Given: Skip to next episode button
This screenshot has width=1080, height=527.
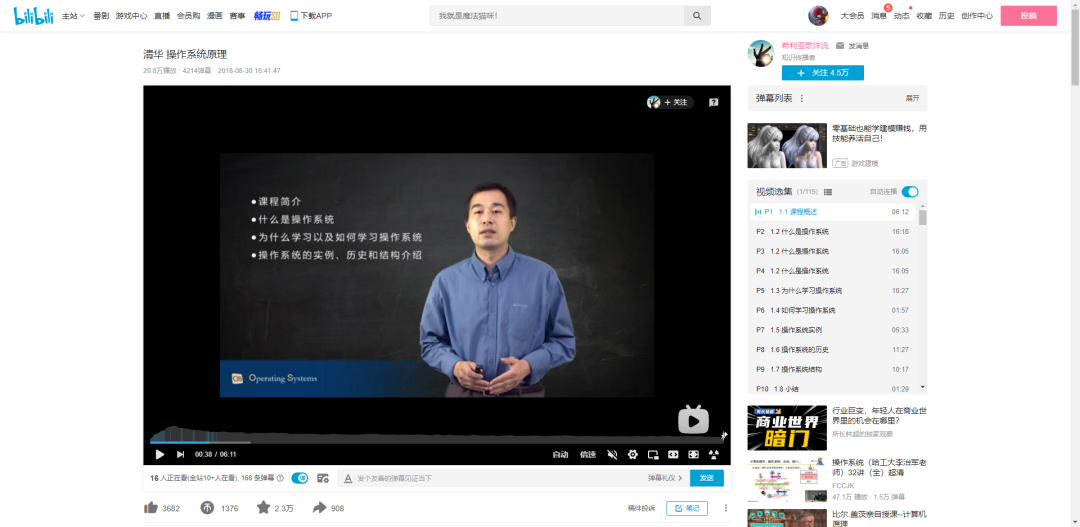Looking at the screenshot, I should (x=180, y=454).
